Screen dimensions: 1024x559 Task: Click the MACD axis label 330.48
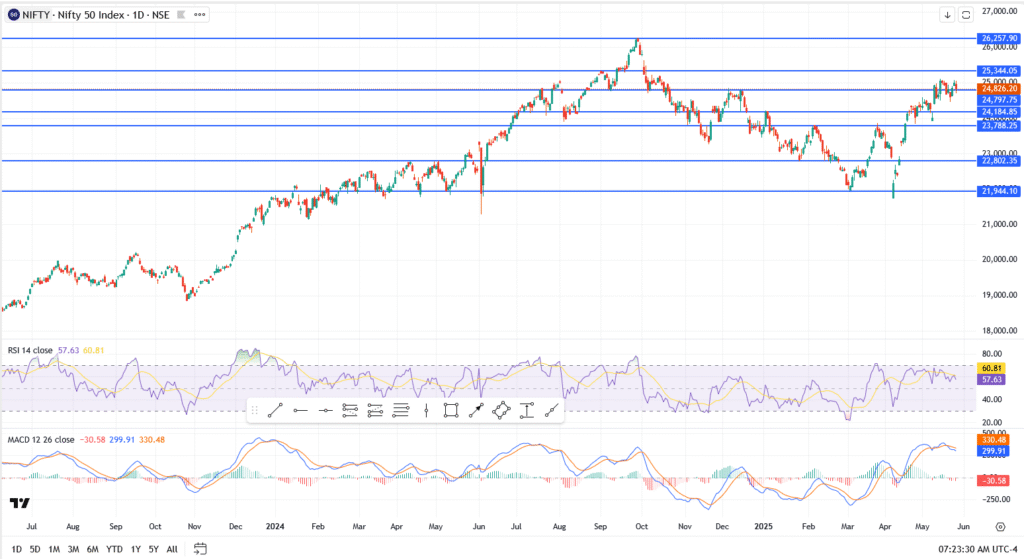click(x=993, y=440)
